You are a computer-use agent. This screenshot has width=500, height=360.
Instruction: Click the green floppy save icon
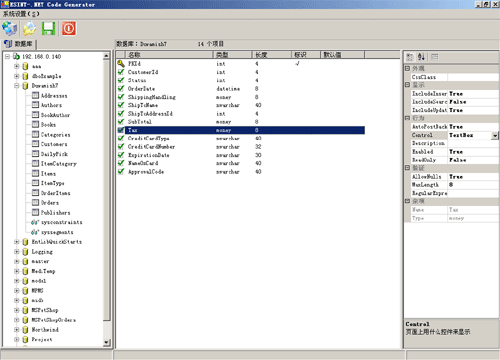click(49, 29)
